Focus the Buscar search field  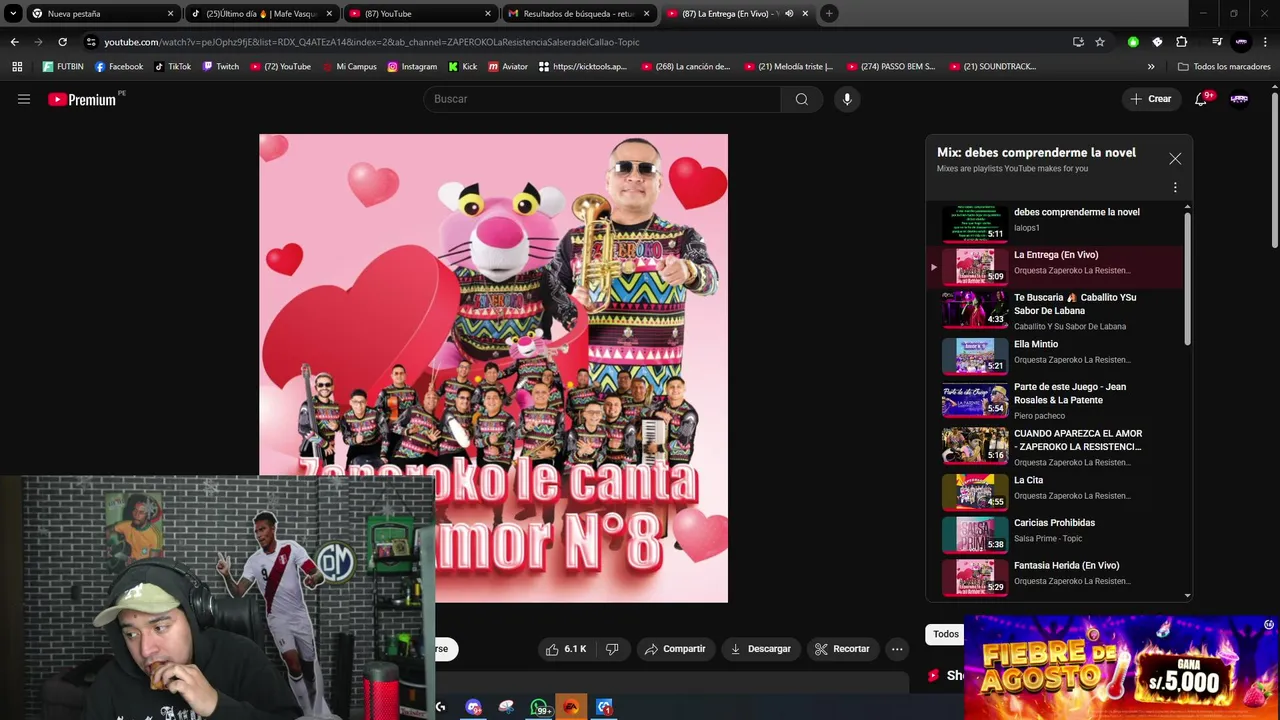602,99
